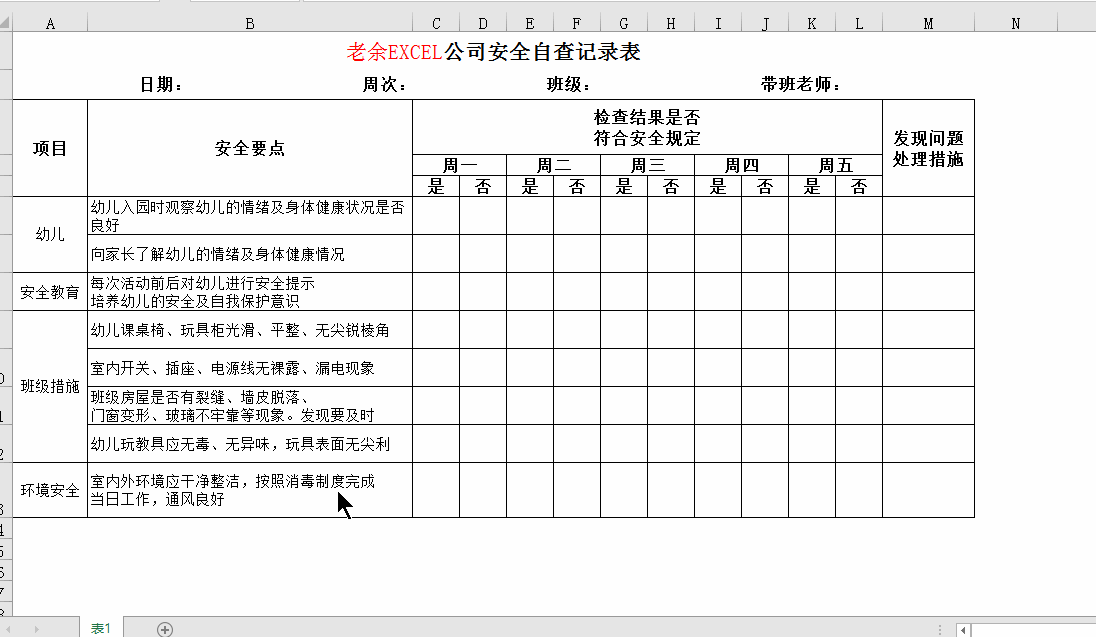The image size is (1096, 637).
Task: Click the title cell 公司安全自查记录表
Action: 493,52
